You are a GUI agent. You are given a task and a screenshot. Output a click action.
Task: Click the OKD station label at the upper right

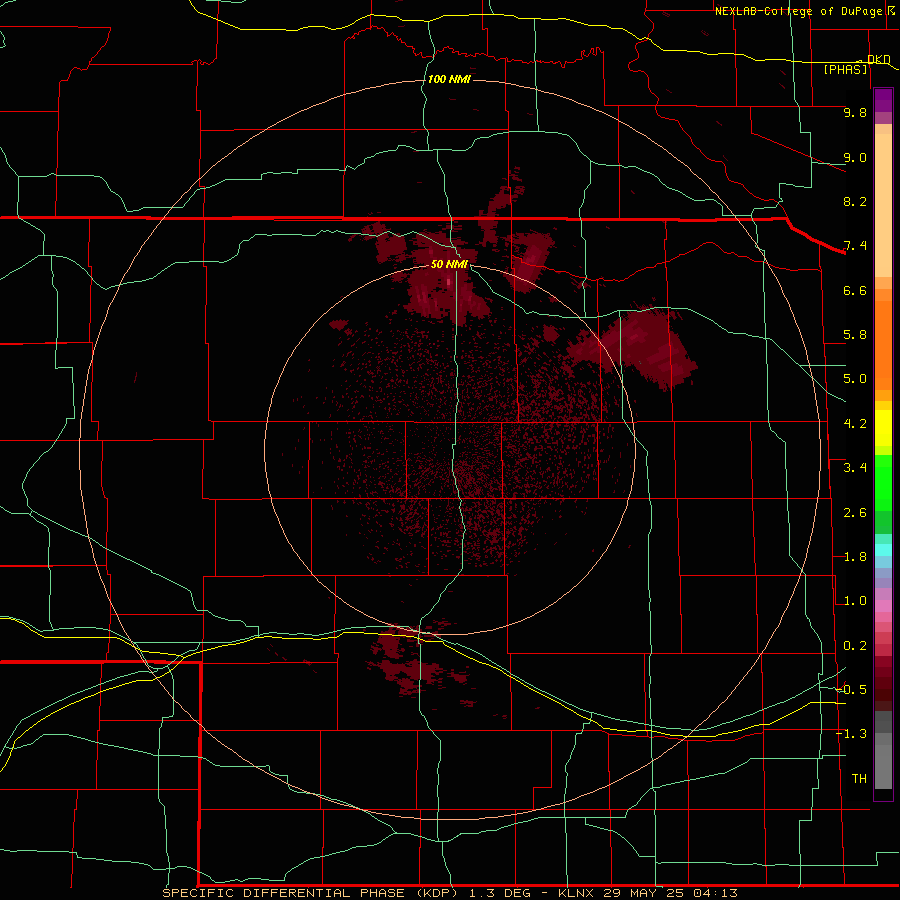coord(879,59)
